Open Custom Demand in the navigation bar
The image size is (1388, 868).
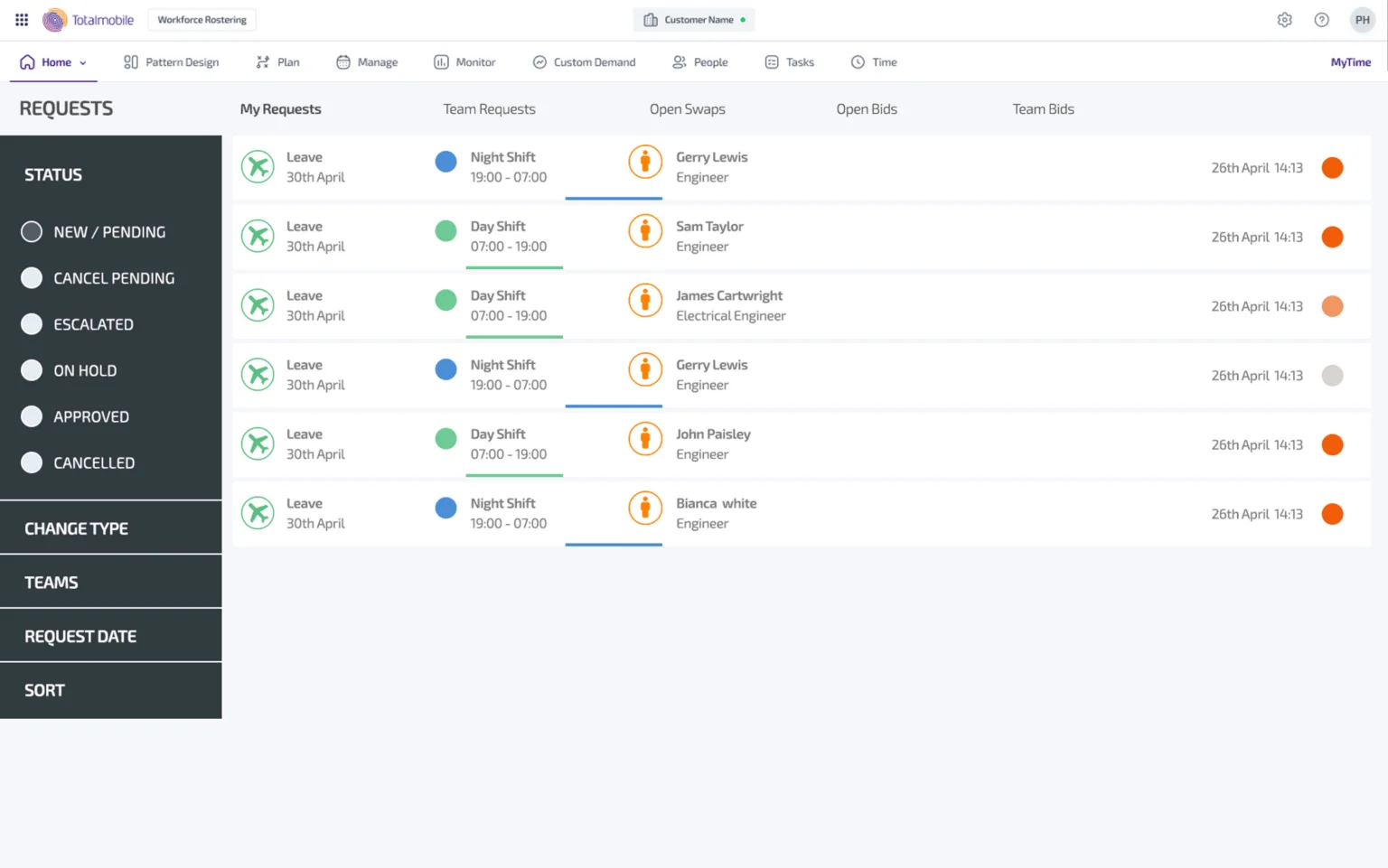pyautogui.click(x=584, y=62)
